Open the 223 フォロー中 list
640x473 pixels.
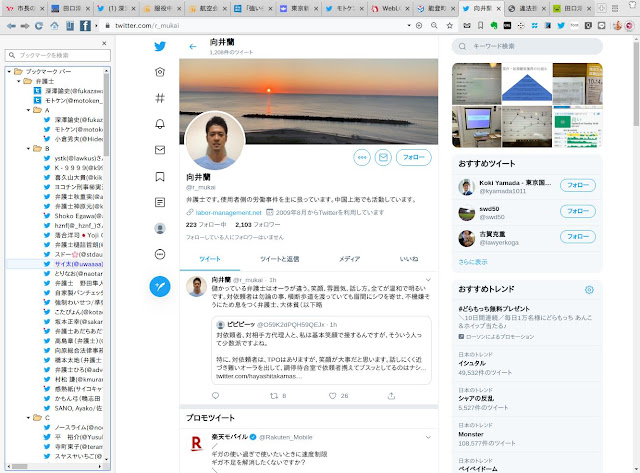[x=206, y=225]
